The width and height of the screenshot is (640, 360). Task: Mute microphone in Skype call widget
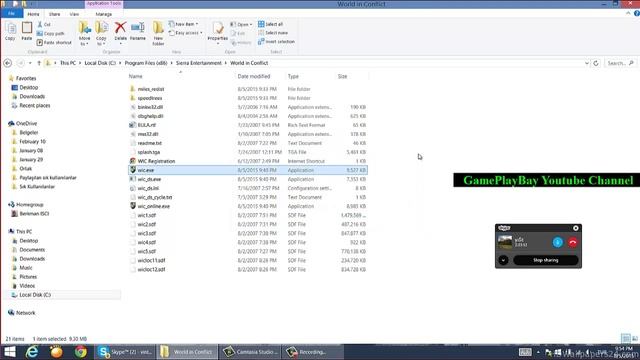coord(558,242)
